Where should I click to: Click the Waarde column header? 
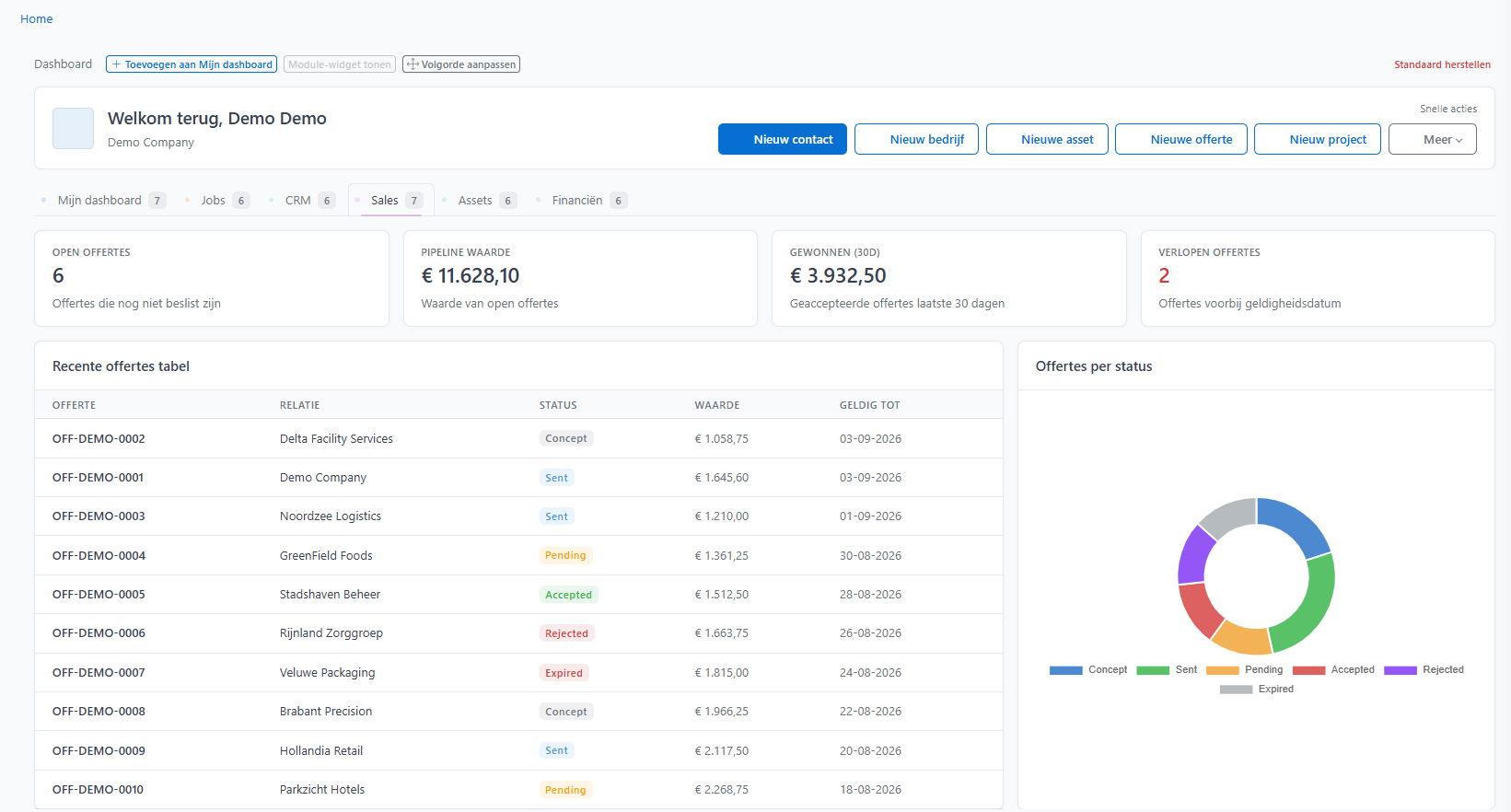point(717,405)
